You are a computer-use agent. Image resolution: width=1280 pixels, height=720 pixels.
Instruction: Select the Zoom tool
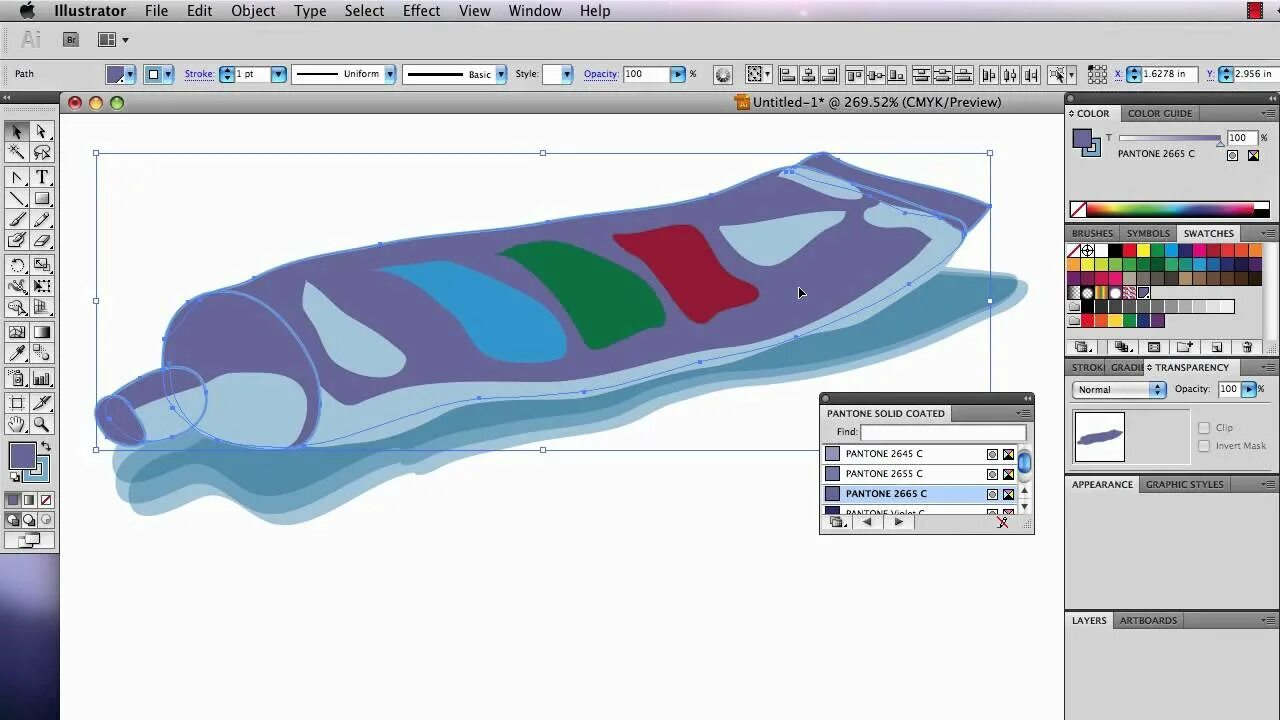tap(42, 425)
